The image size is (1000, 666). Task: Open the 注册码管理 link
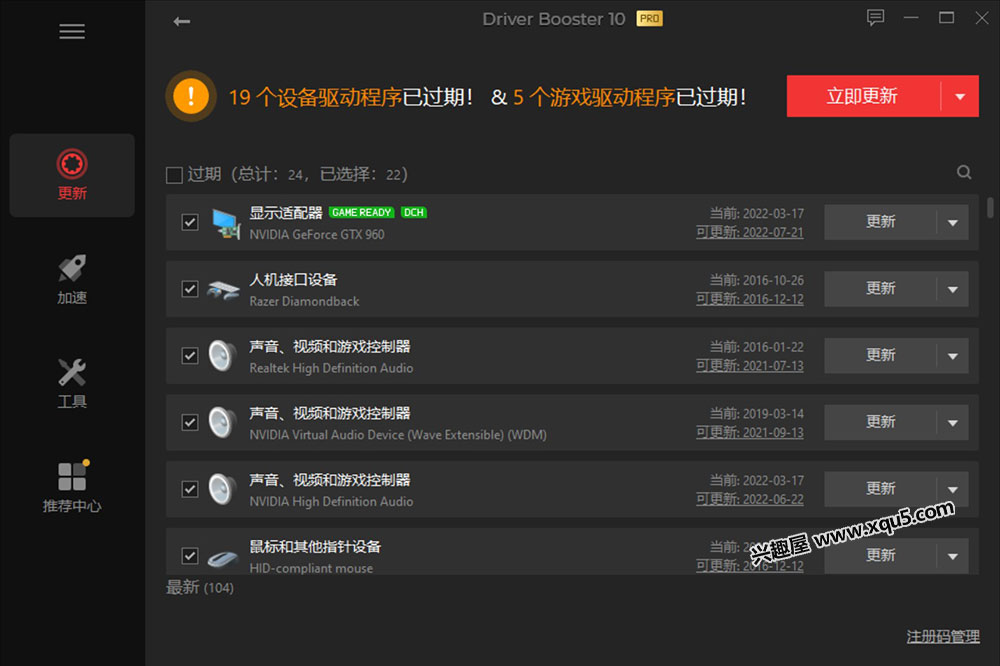943,637
